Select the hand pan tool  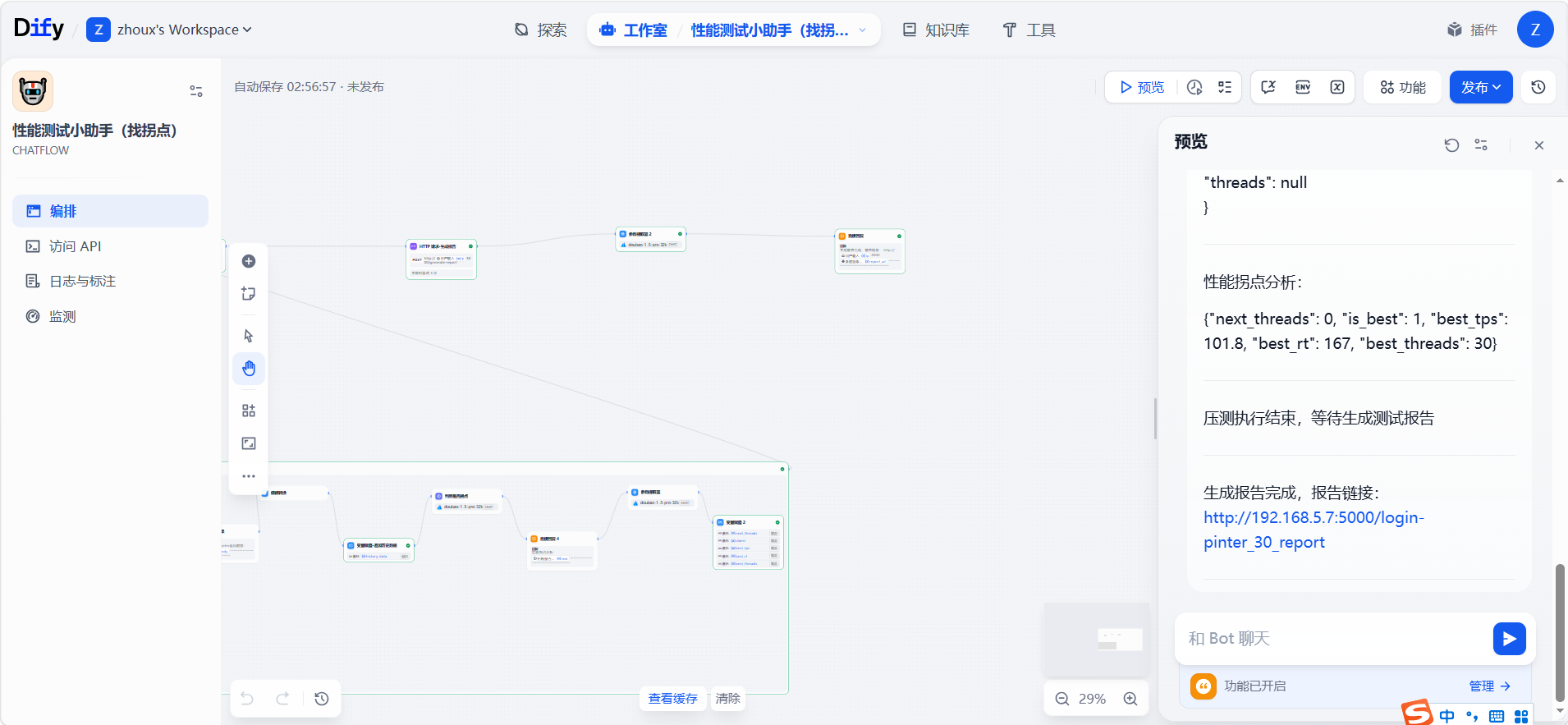249,369
